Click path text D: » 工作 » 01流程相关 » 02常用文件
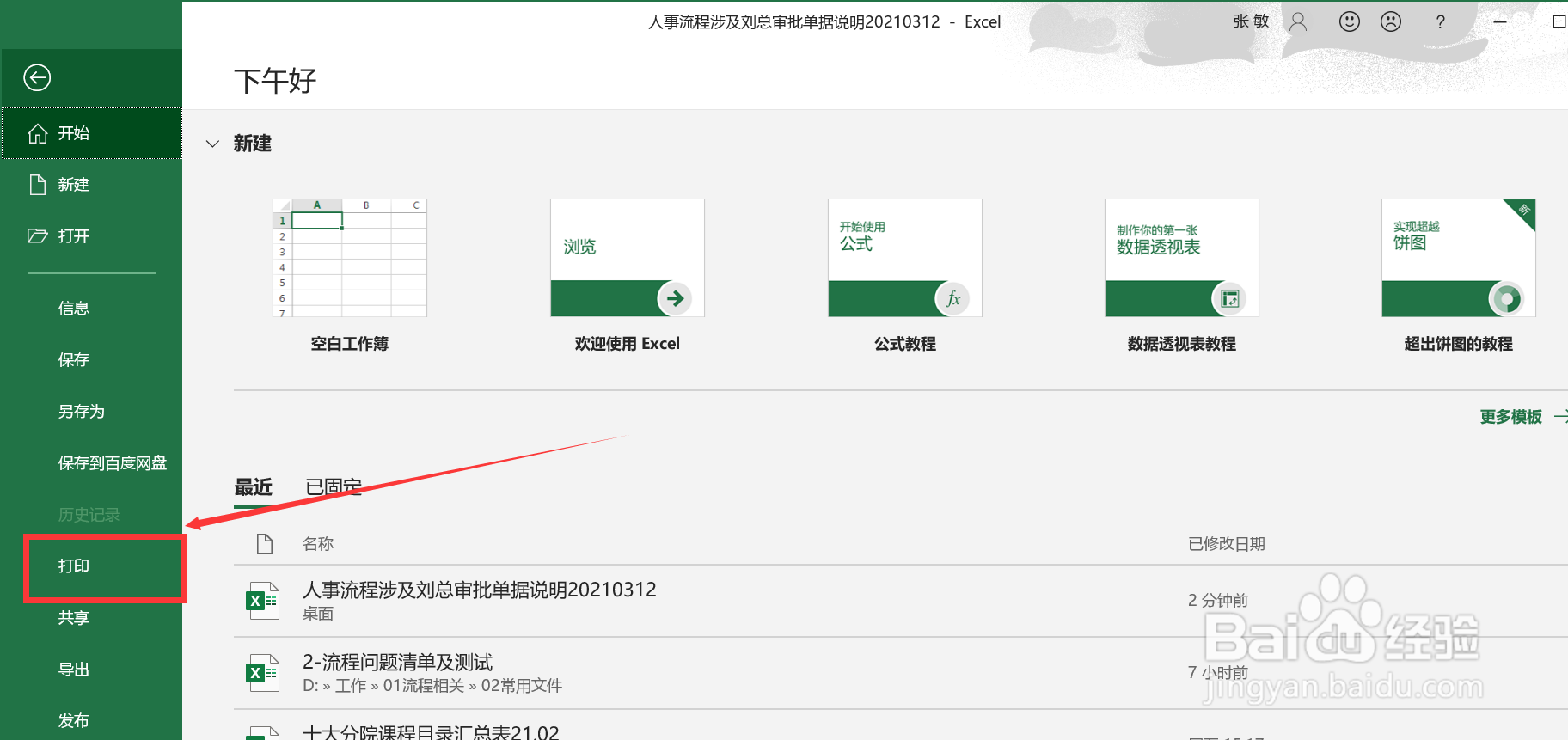 pos(432,686)
